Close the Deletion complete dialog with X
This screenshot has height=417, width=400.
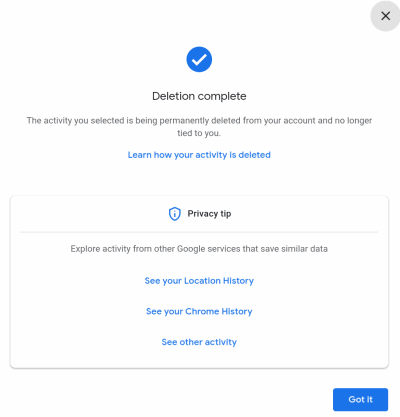pos(385,16)
